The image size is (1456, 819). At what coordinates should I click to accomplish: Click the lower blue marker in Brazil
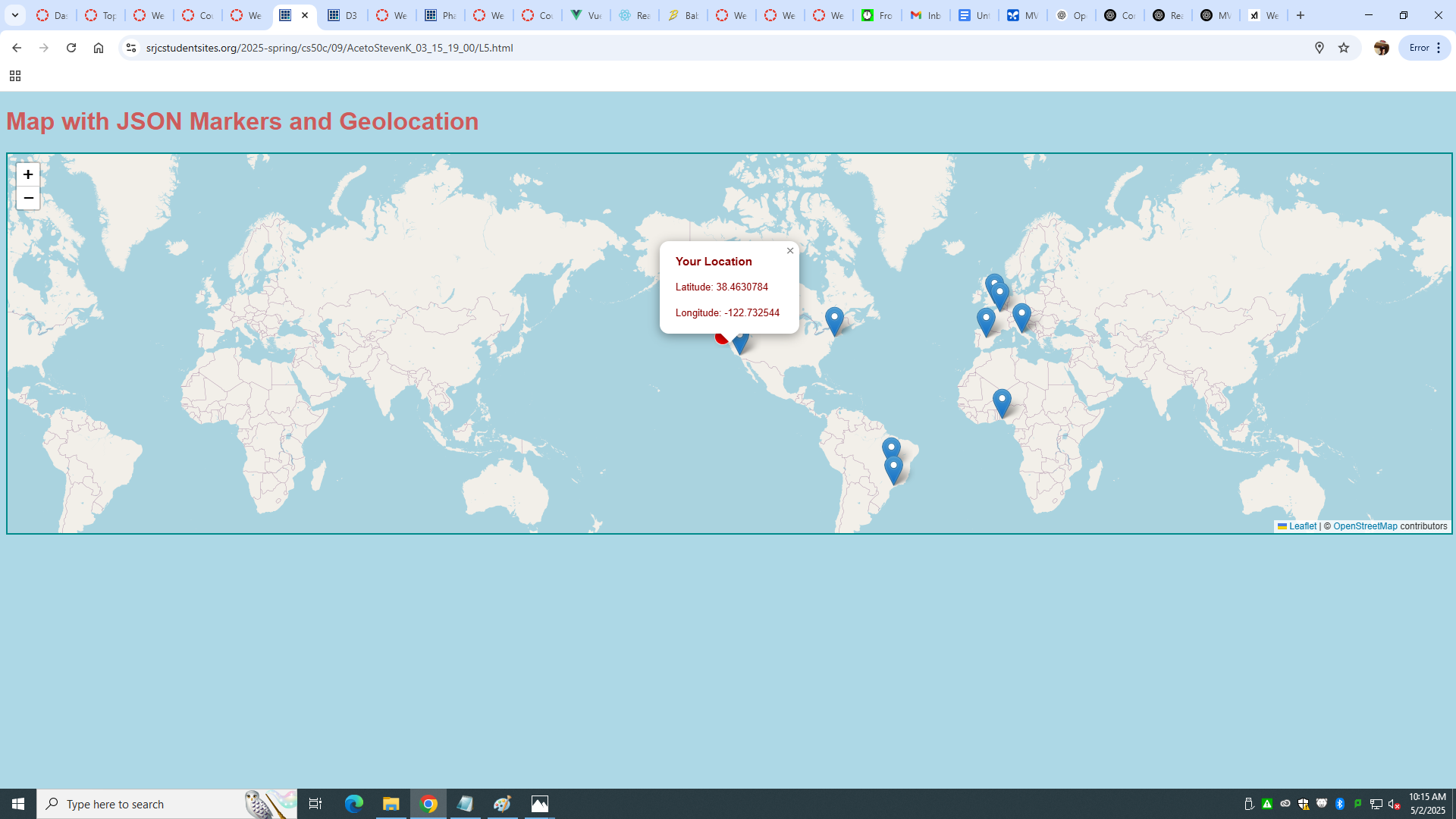point(894,469)
